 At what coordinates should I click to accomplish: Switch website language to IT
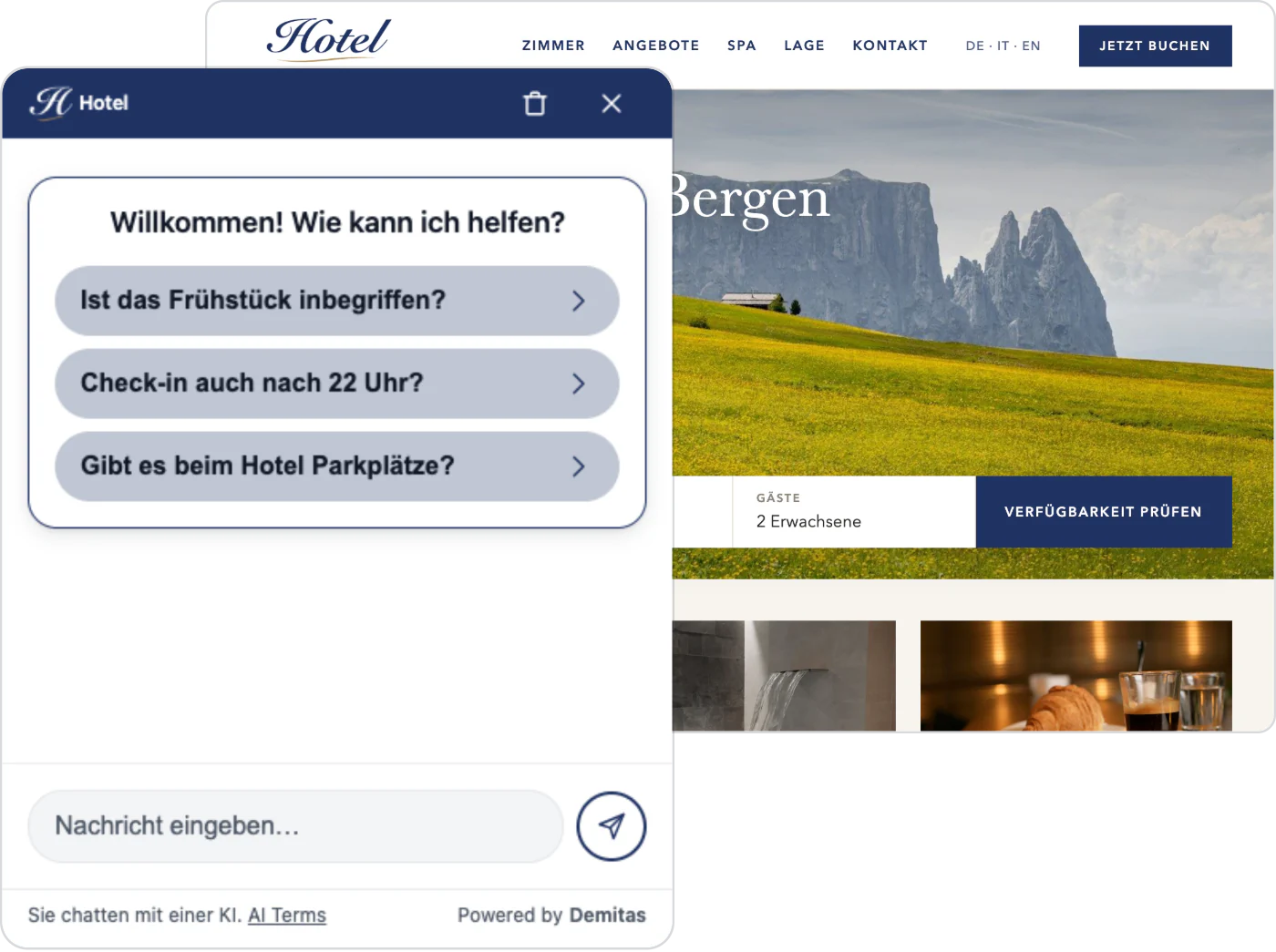click(x=1003, y=46)
